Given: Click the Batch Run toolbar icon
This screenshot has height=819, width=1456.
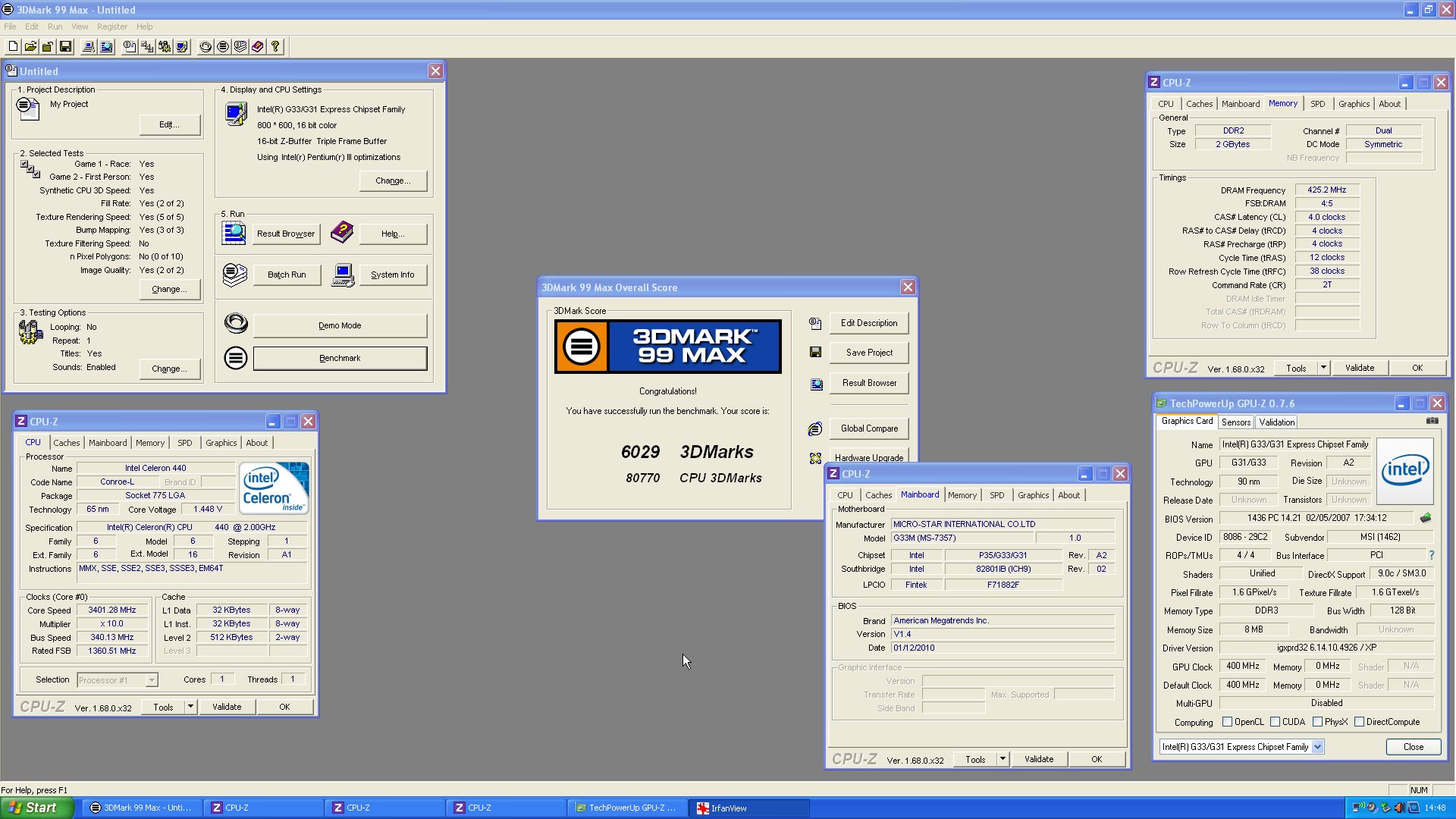Looking at the screenshot, I should coord(240,47).
